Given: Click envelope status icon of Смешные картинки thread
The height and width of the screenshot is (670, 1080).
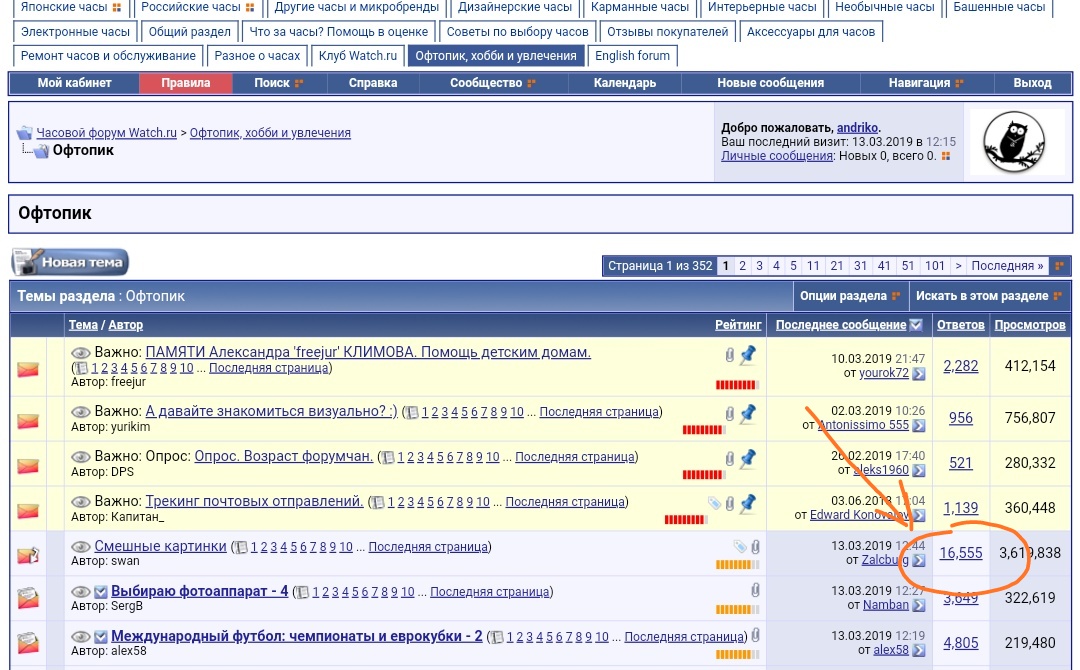Looking at the screenshot, I should coord(28,555).
